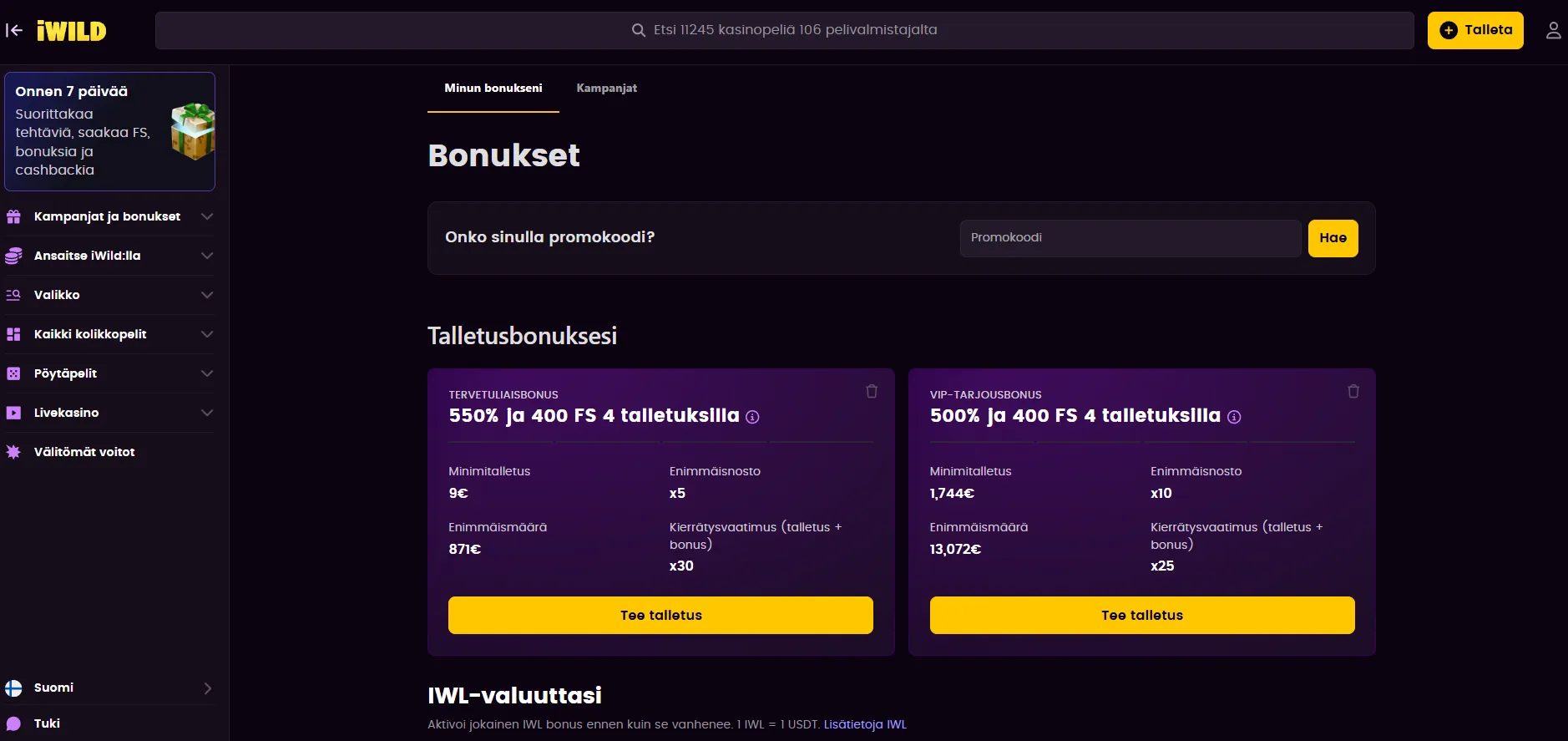Expand the Ansaitse iWild:lla section

[207, 256]
